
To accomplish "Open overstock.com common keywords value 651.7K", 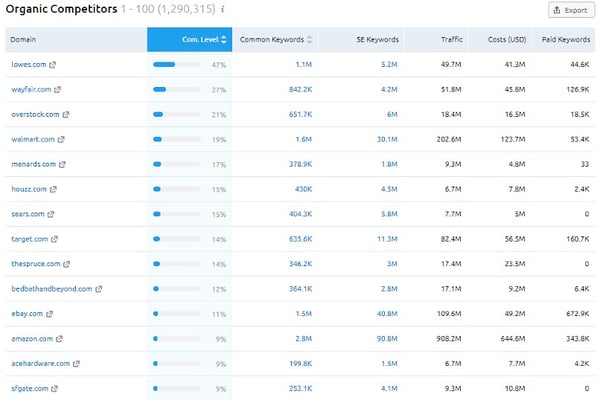I will [x=300, y=114].
